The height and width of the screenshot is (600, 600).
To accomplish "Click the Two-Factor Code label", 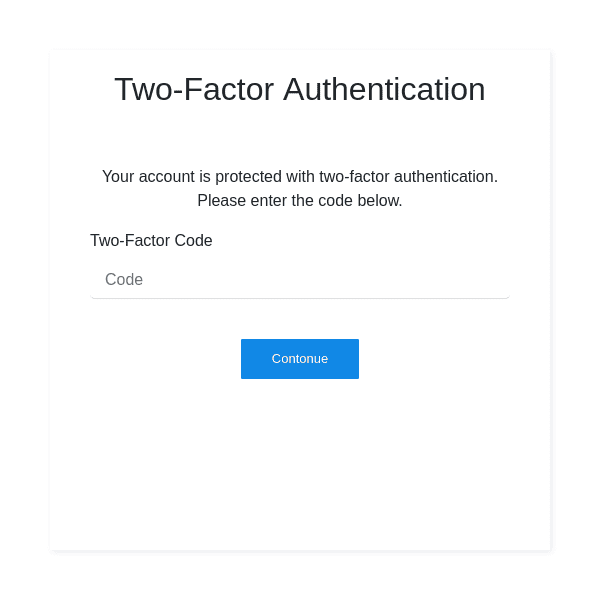I will (151, 240).
